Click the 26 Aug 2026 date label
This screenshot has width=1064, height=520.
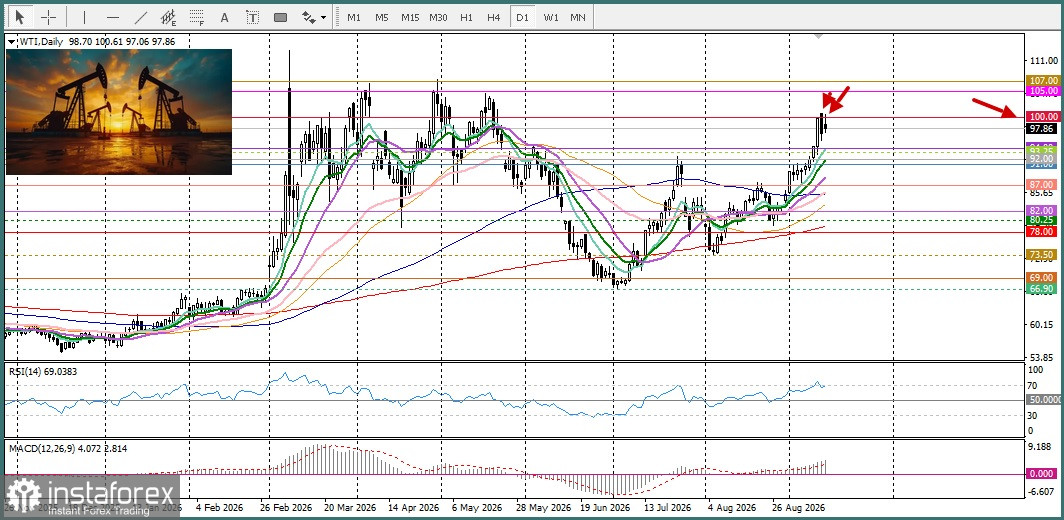click(x=801, y=508)
